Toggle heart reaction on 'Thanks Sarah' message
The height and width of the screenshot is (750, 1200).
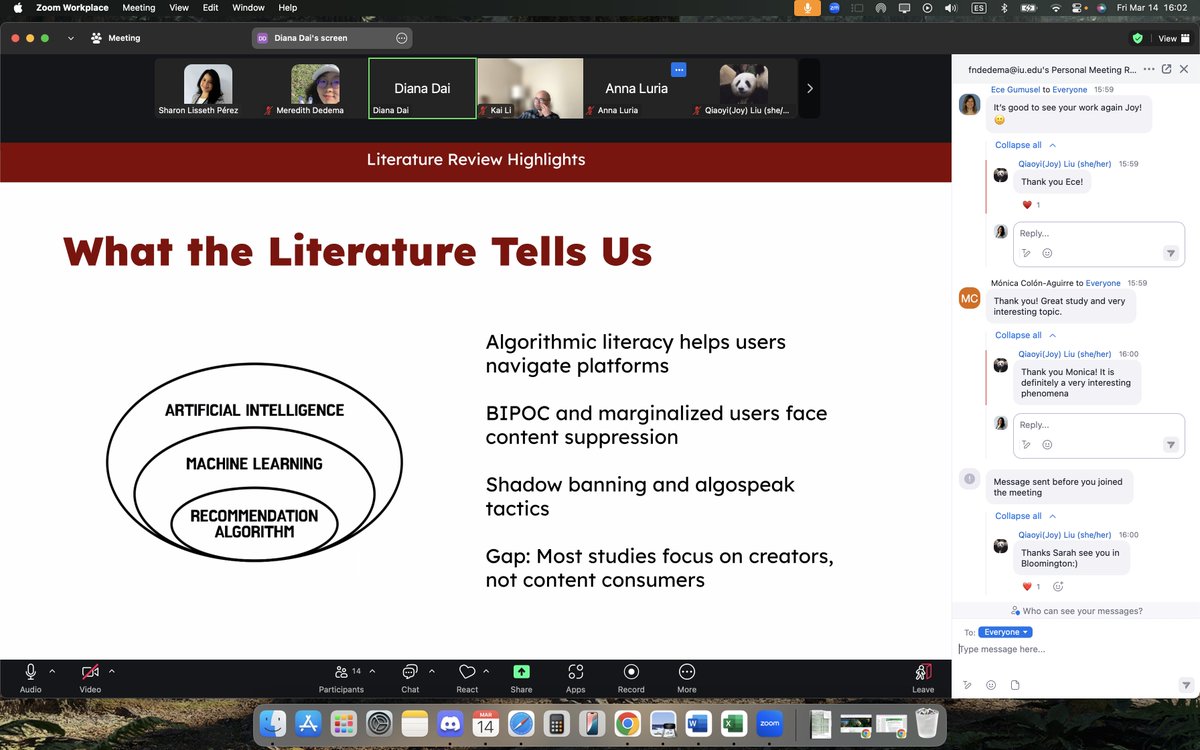tap(1031, 587)
